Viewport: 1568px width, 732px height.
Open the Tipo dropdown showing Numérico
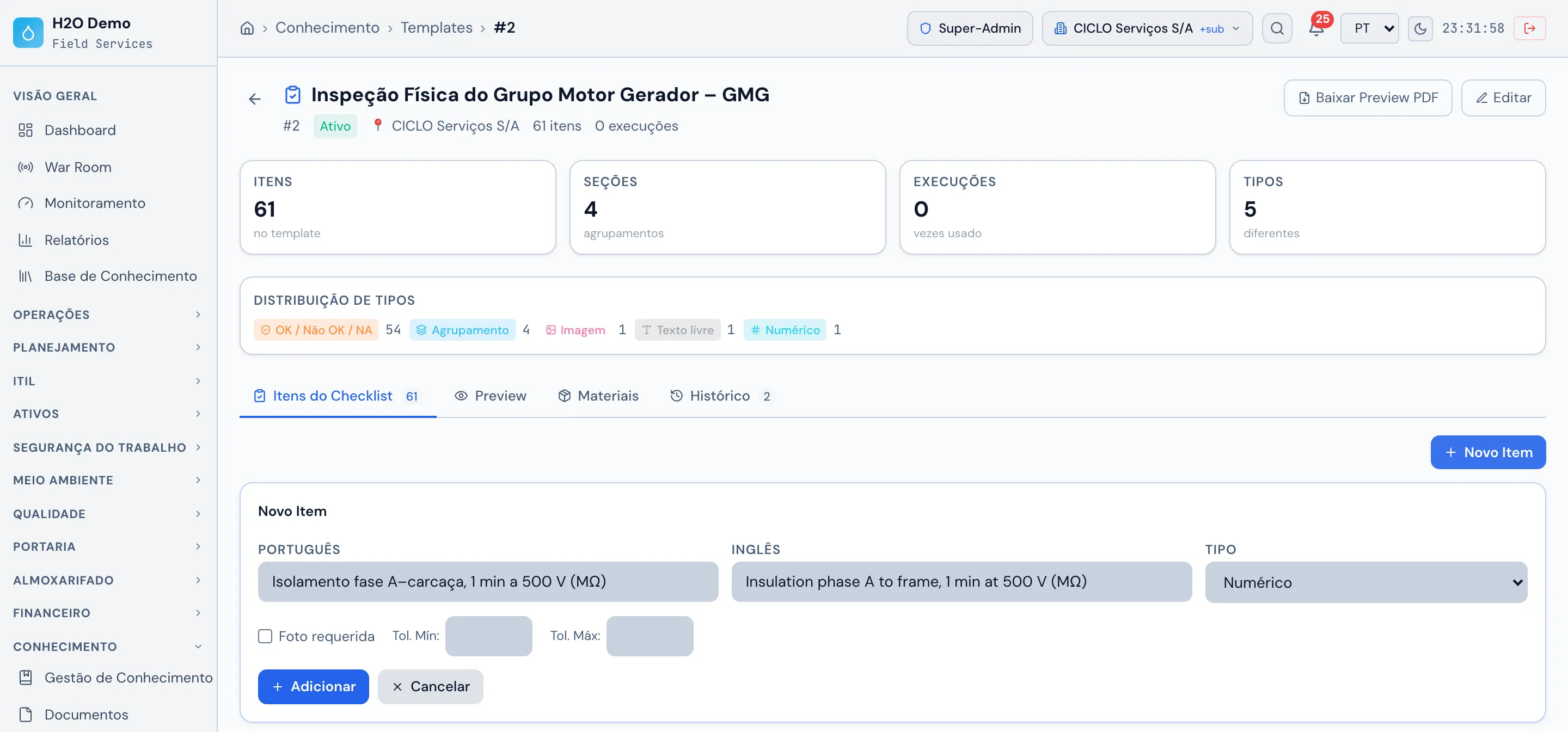(x=1366, y=582)
